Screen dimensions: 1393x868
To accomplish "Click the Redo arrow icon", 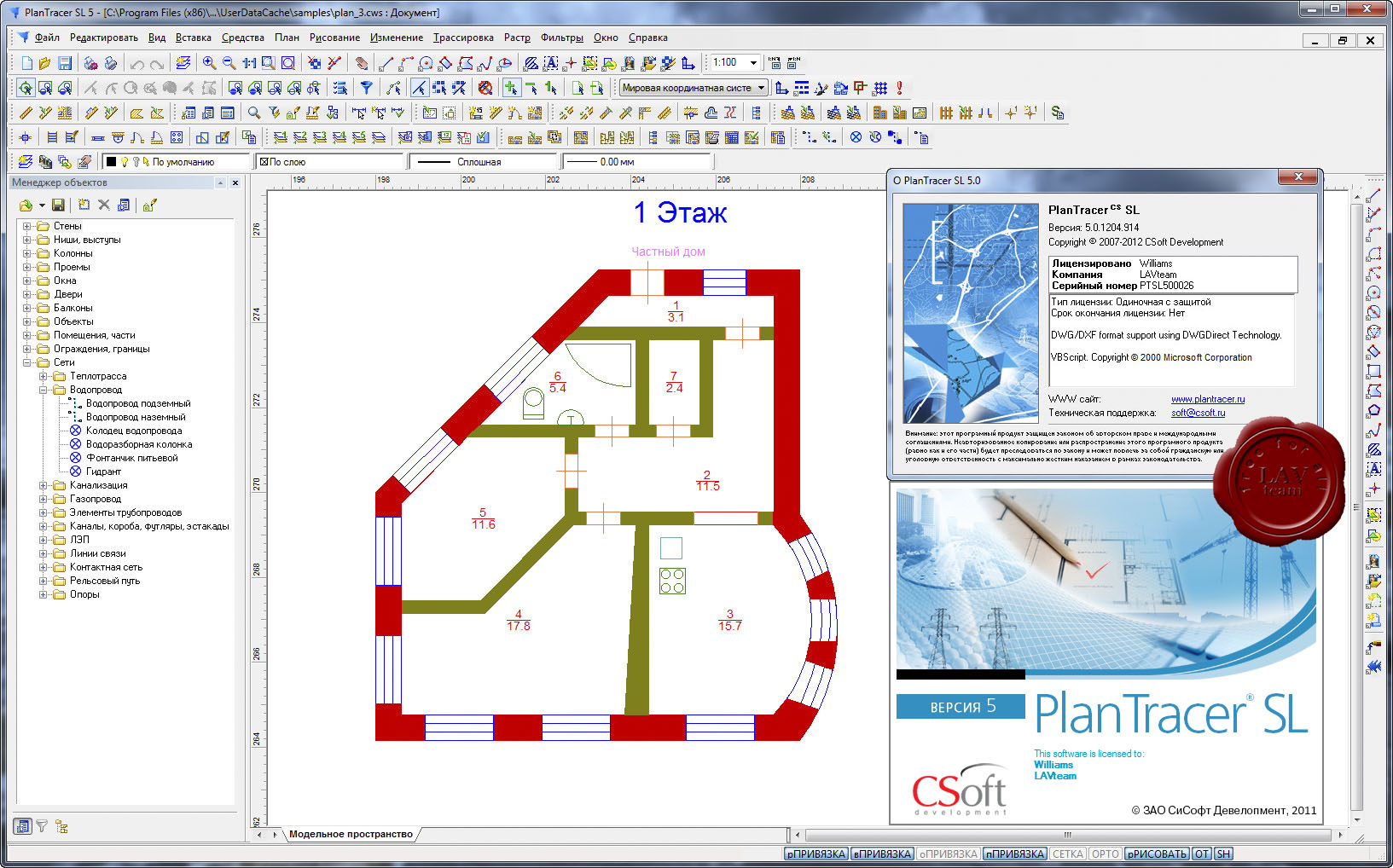I will point(156,63).
